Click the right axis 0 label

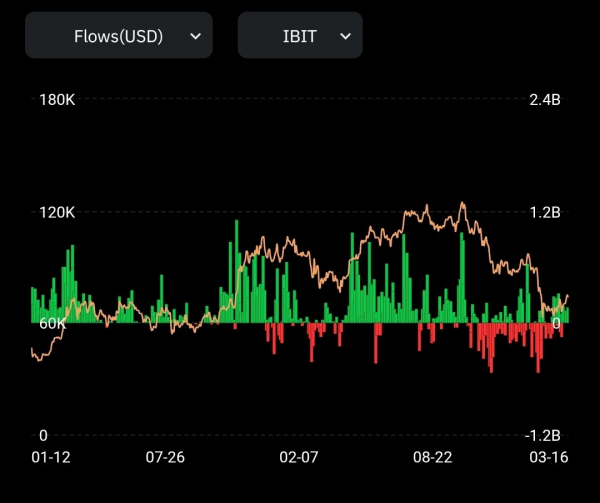[x=557, y=324]
